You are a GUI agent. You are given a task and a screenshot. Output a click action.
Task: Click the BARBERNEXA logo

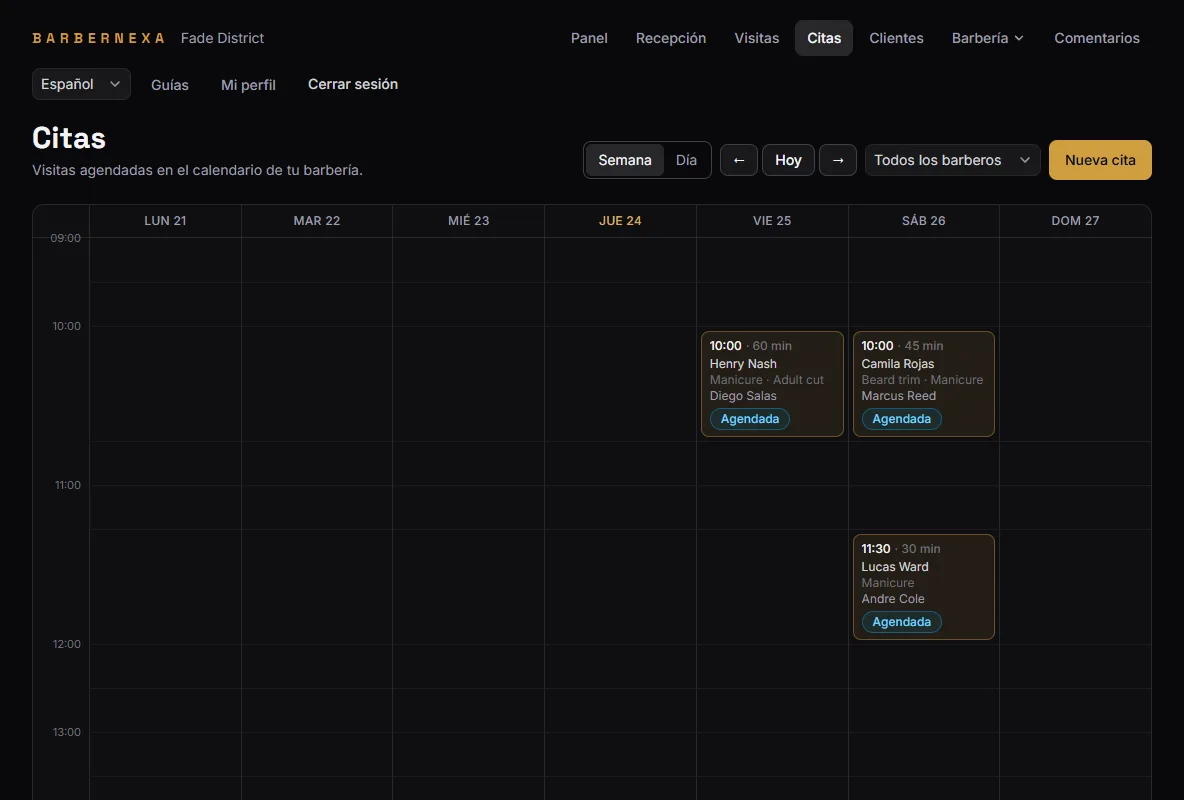(98, 38)
